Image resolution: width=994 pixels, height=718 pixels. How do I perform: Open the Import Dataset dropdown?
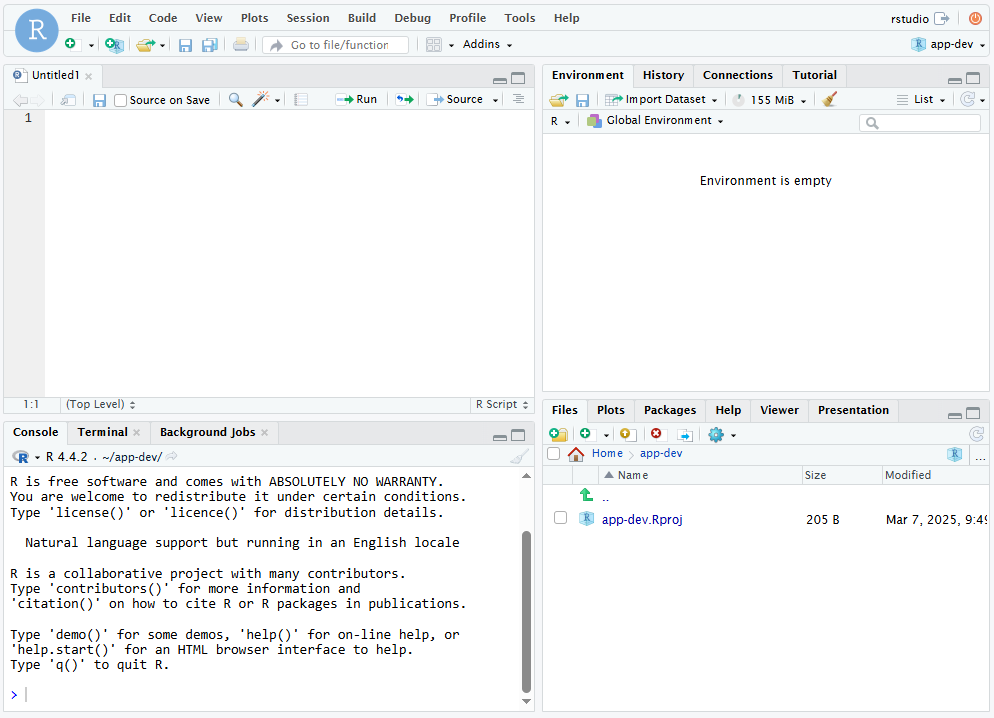click(x=661, y=99)
